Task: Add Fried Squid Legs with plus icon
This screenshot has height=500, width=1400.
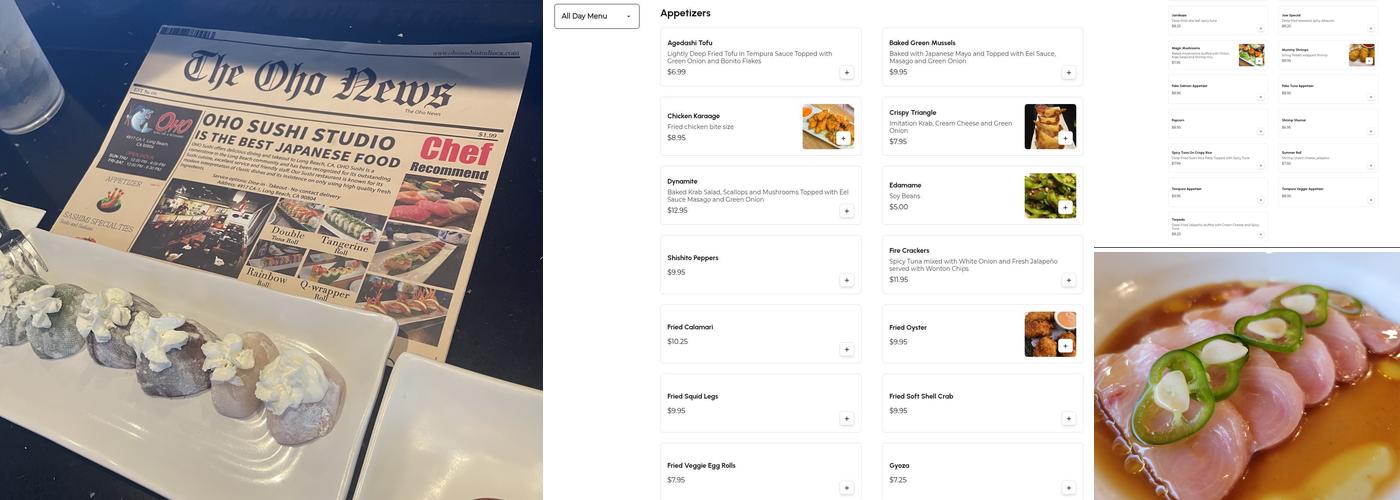Action: 846,419
